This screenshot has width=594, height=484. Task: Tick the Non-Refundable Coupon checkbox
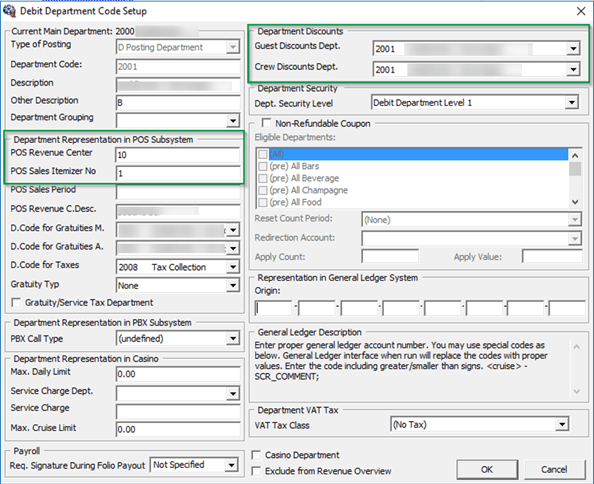click(267, 123)
